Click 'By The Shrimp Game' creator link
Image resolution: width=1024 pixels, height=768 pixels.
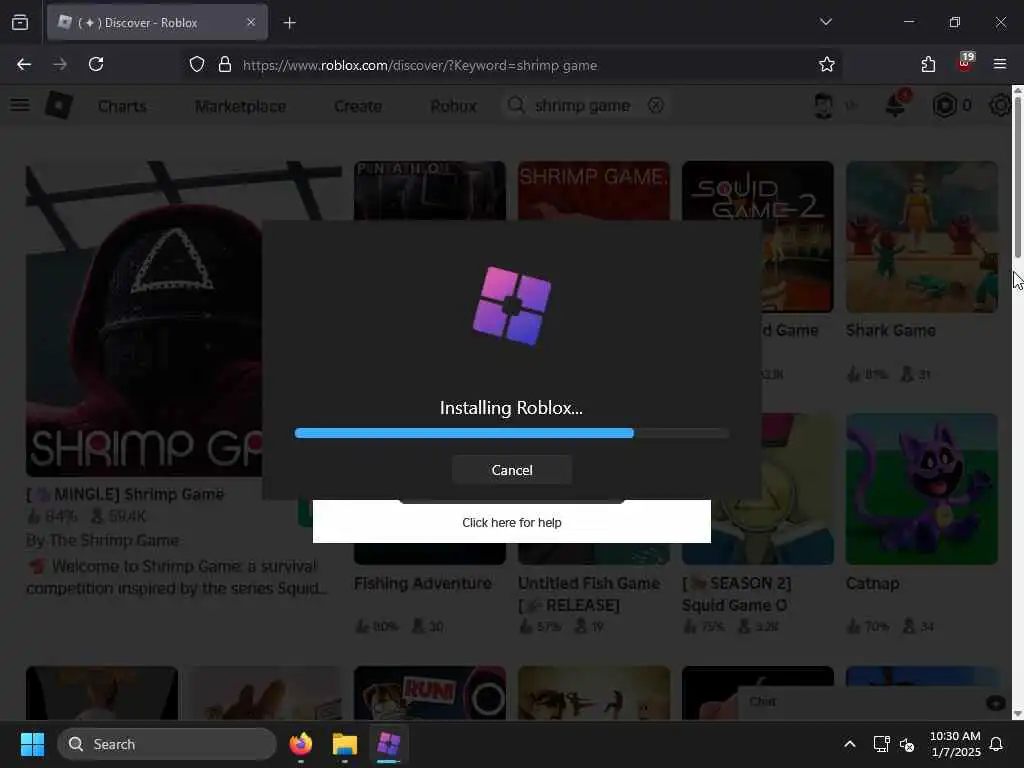click(103, 540)
